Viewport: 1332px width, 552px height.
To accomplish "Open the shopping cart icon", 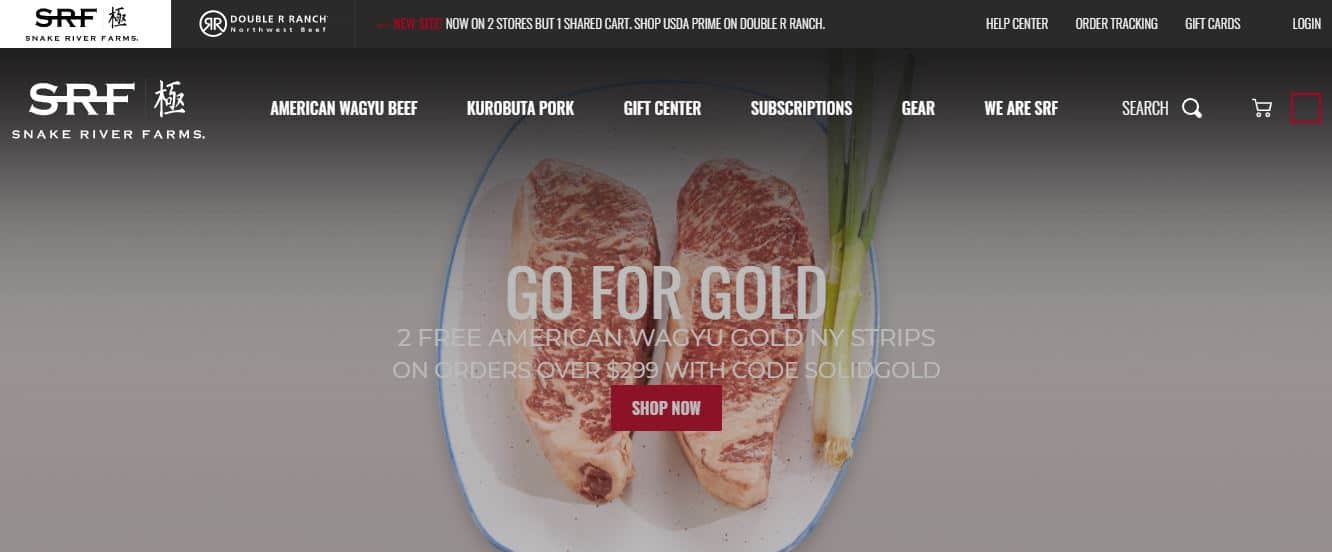I will tap(1262, 108).
